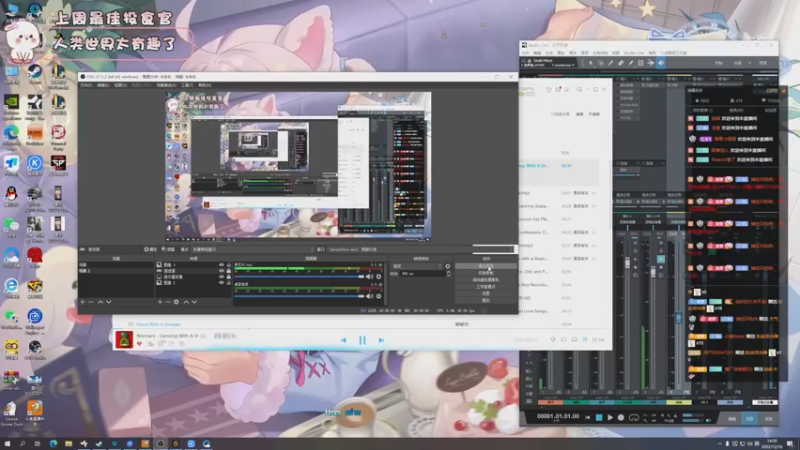Image resolution: width=800 pixels, height=450 pixels.
Task: Open 模式 capture mode dropdown in OBS
Action: pos(253,249)
